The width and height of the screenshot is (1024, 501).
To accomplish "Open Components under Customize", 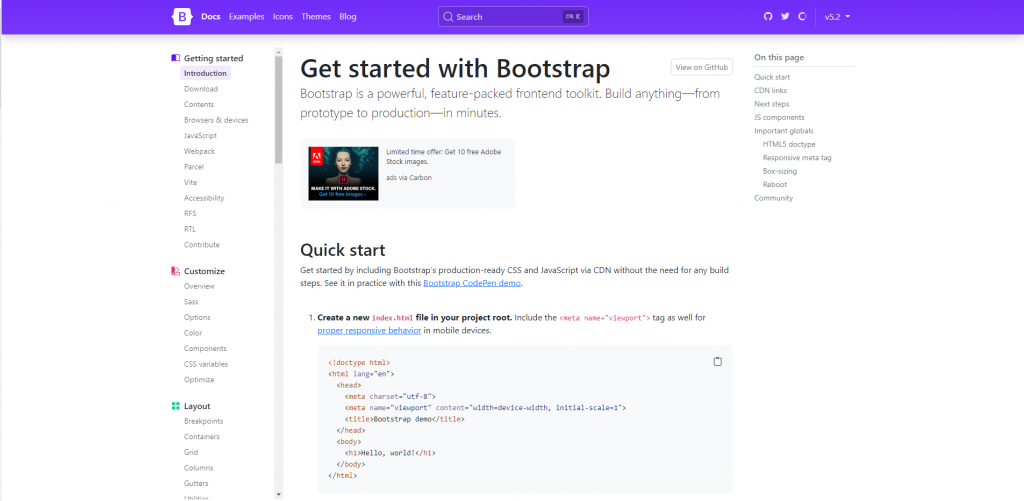I will pyautogui.click(x=206, y=349).
